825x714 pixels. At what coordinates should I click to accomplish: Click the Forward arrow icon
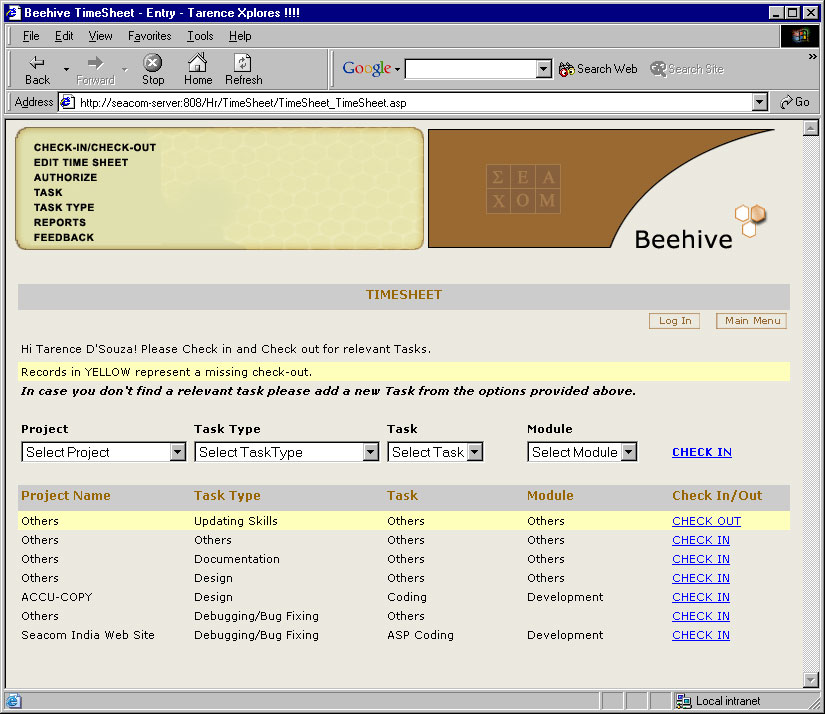pyautogui.click(x=95, y=63)
